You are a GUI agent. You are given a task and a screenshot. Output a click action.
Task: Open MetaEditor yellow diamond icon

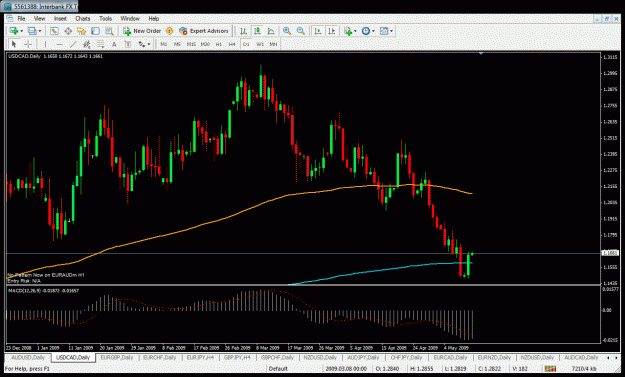coord(169,31)
